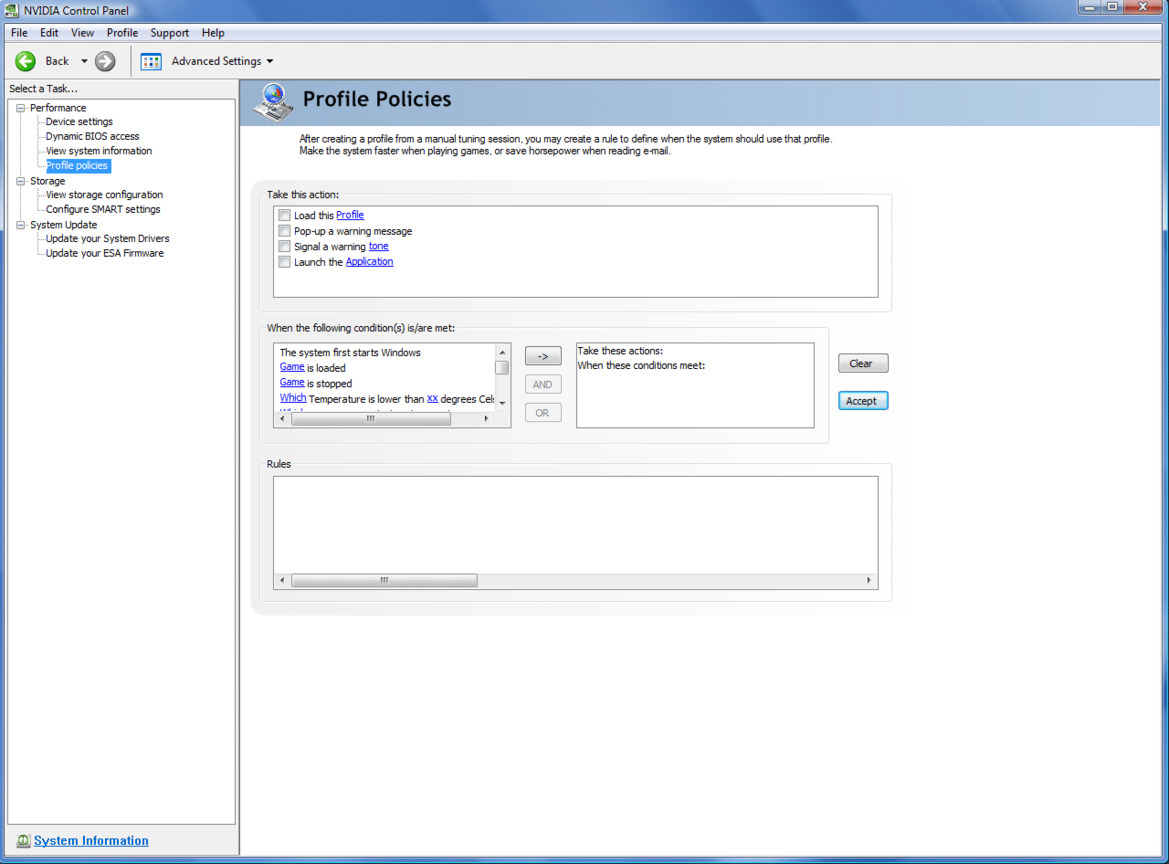This screenshot has height=864, width=1169.
Task: Collapse the Storage tree node
Action: (x=21, y=181)
